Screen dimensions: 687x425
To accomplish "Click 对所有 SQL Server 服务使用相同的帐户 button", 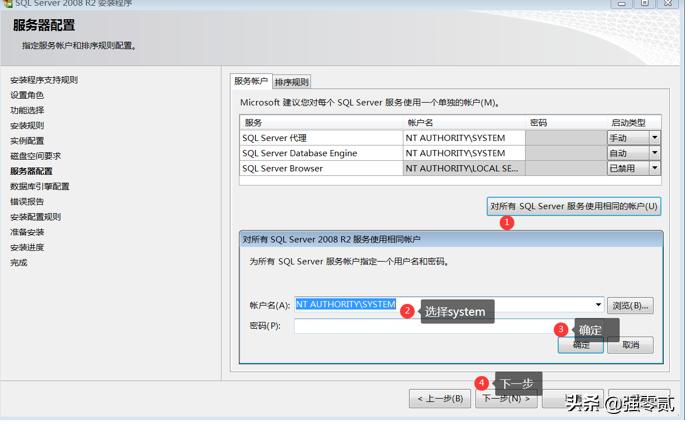I will click(x=574, y=206).
